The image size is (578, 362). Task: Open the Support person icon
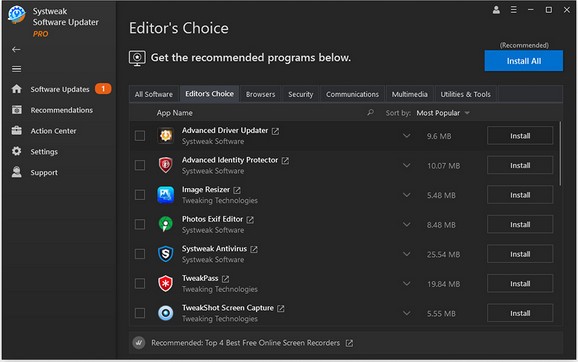point(17,172)
